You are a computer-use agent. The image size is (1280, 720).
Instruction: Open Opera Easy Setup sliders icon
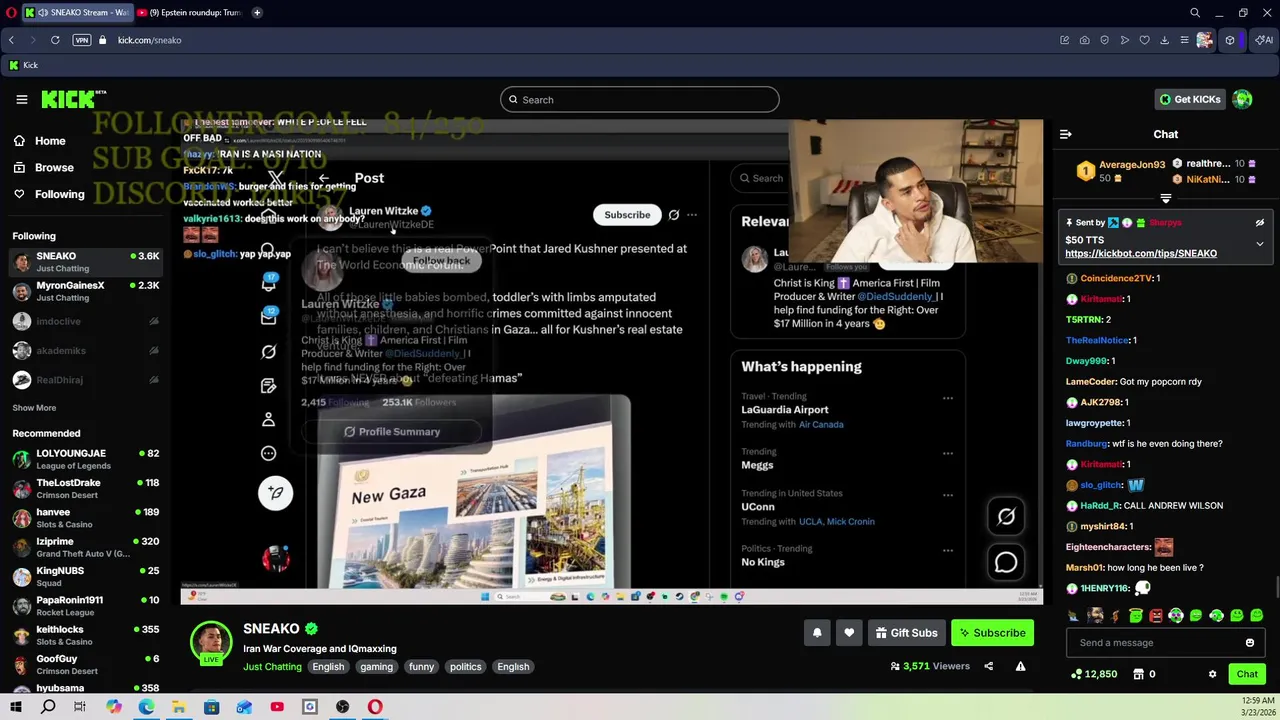tap(1184, 40)
